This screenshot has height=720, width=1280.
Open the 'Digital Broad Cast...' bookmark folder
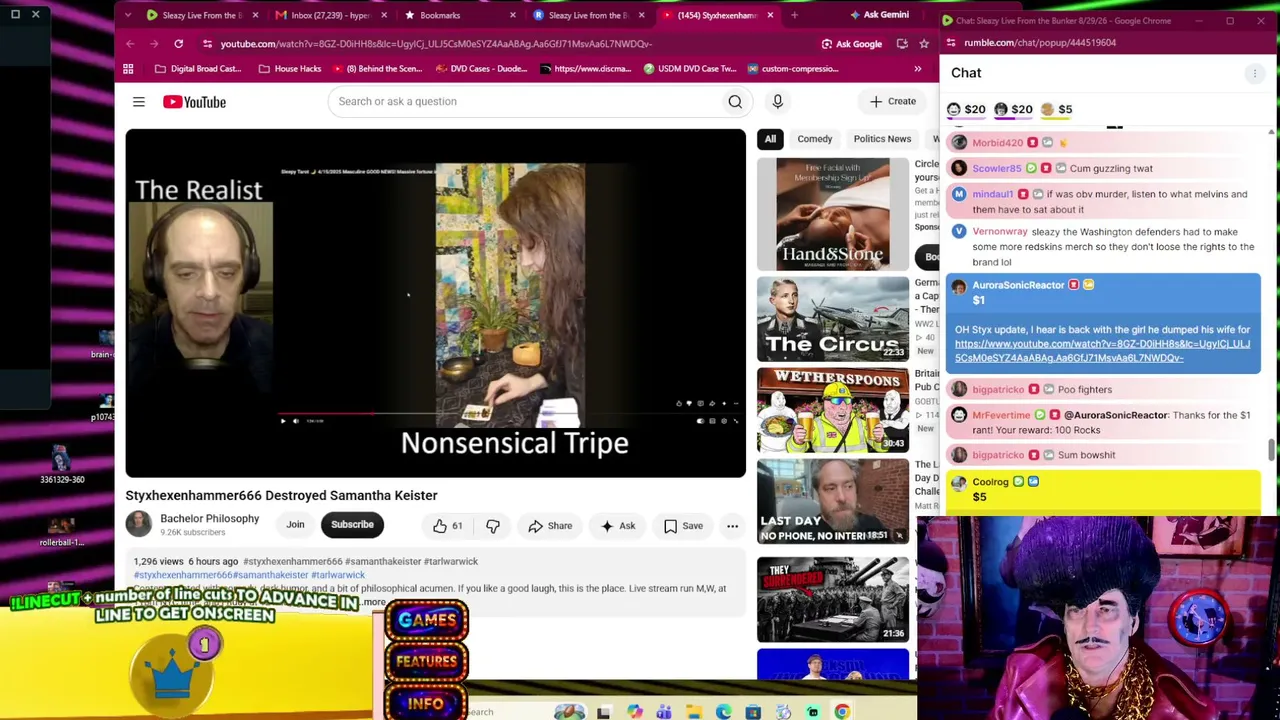(x=197, y=69)
